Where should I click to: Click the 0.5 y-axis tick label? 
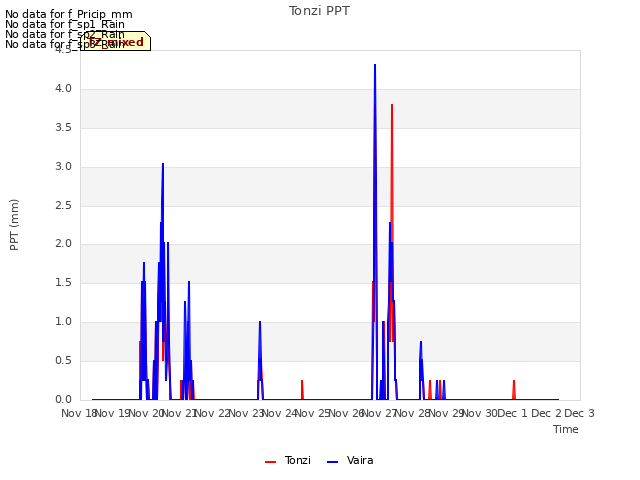[x=63, y=360]
